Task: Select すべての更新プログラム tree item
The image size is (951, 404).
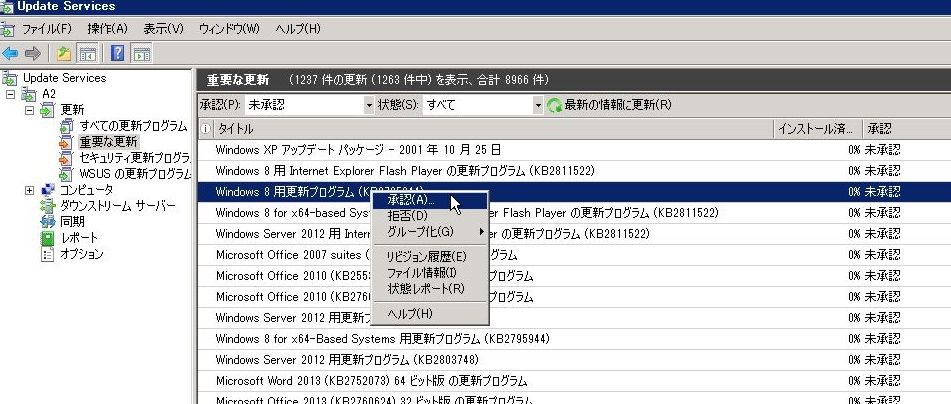Action: point(133,126)
